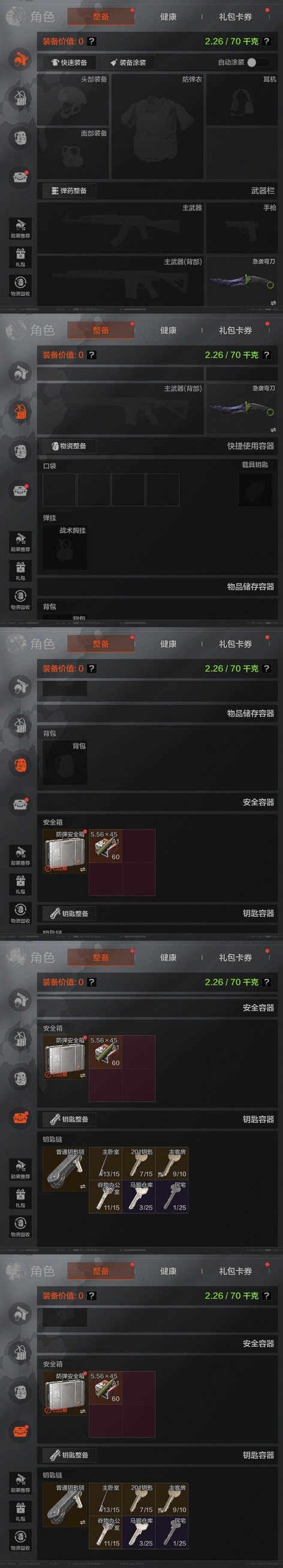Open the 头部装备 helmet slot
Screen dimensions: 283x1568
click(73, 100)
